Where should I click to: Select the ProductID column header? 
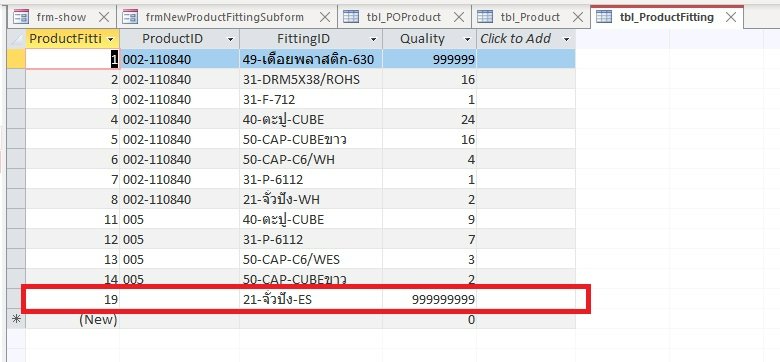(x=180, y=39)
